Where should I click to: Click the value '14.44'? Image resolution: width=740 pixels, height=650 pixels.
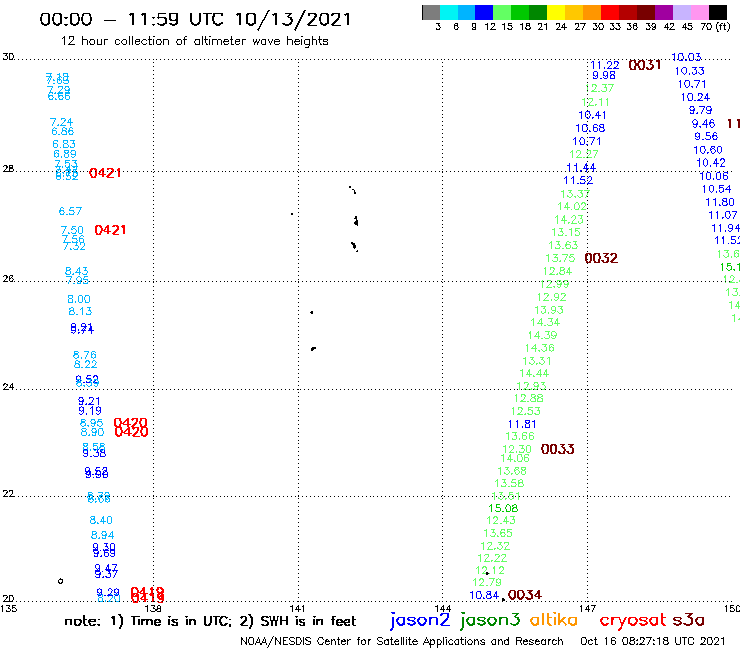tap(534, 373)
